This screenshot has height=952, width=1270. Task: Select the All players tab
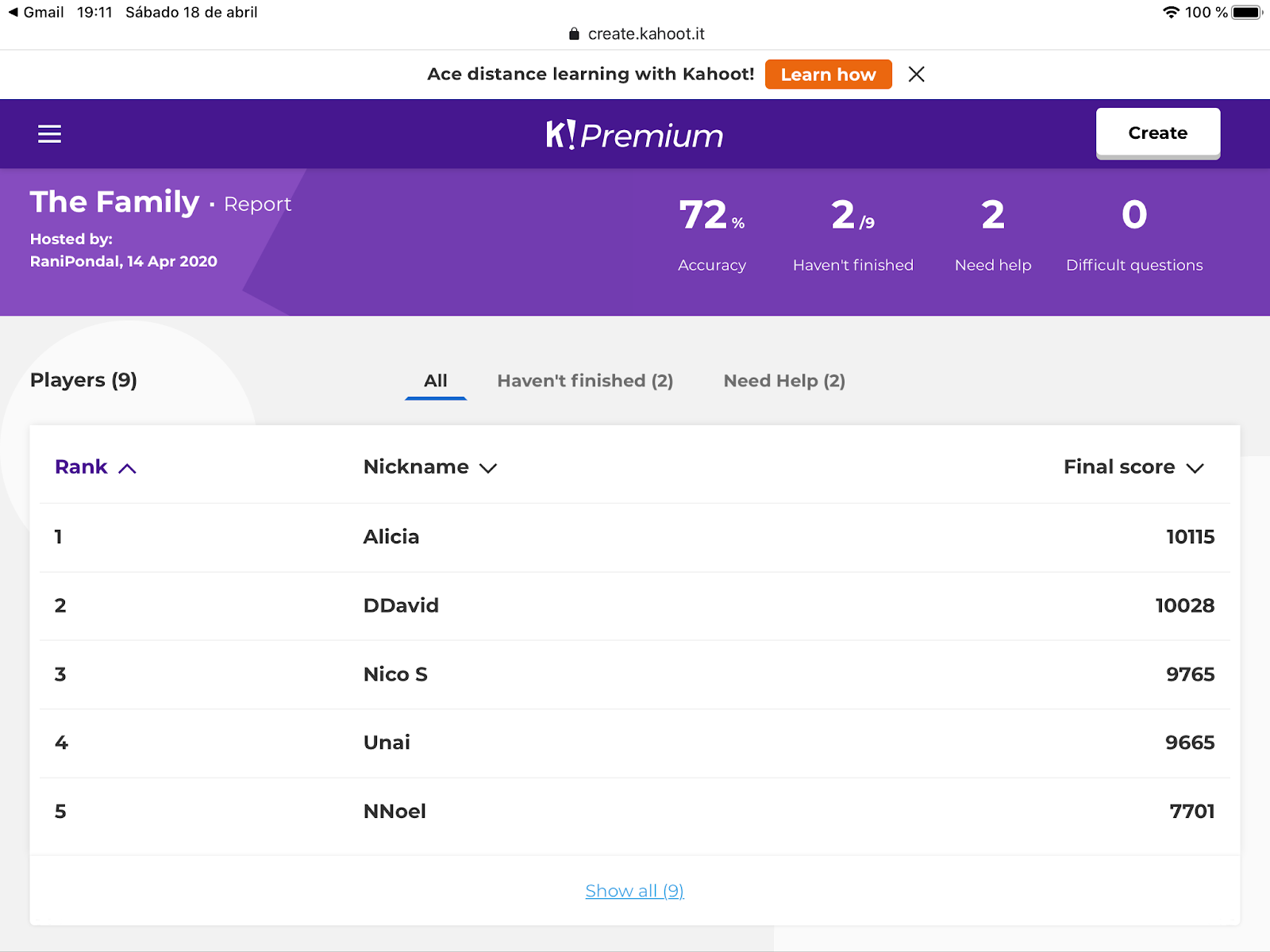pos(436,381)
